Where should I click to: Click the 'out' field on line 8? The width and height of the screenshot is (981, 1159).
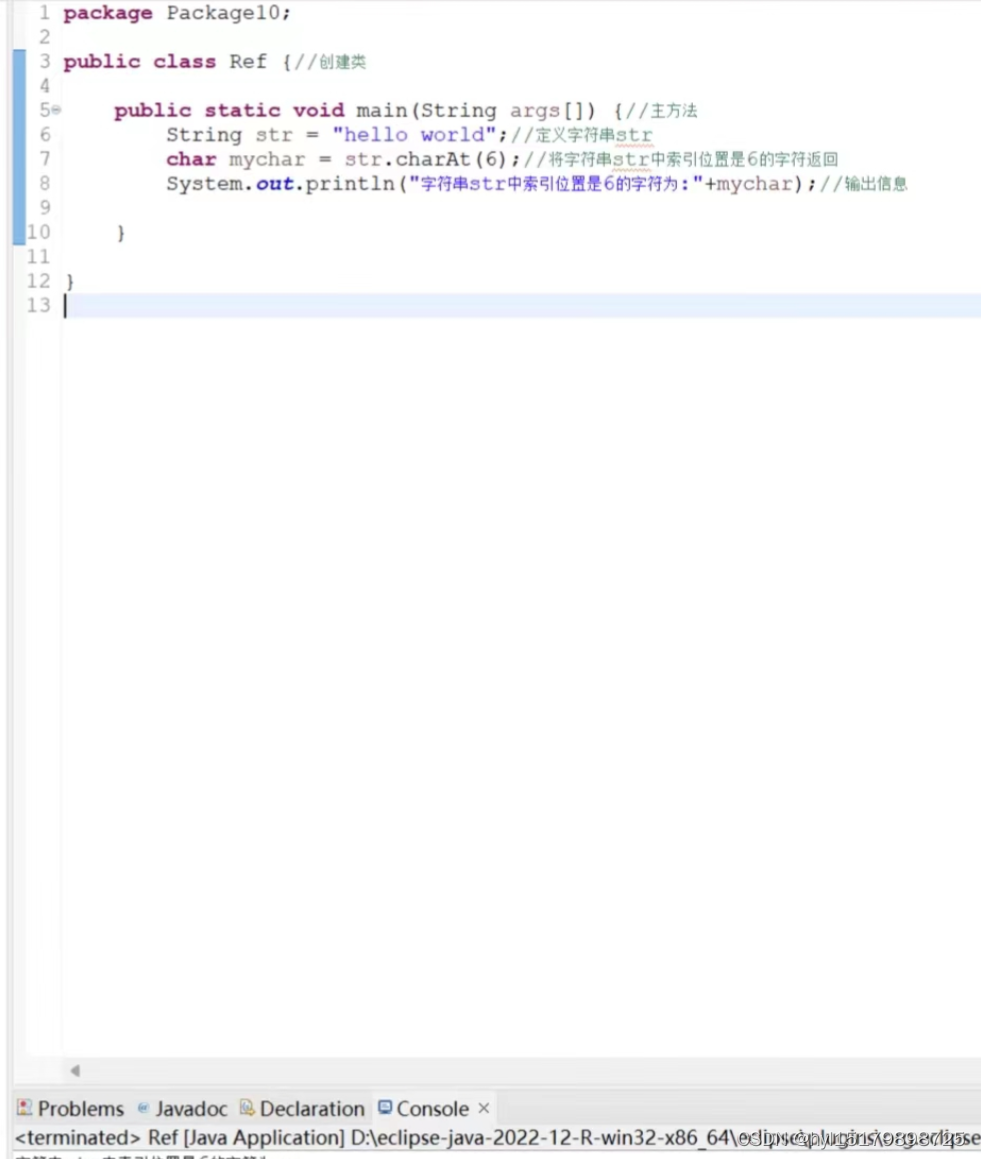274,184
